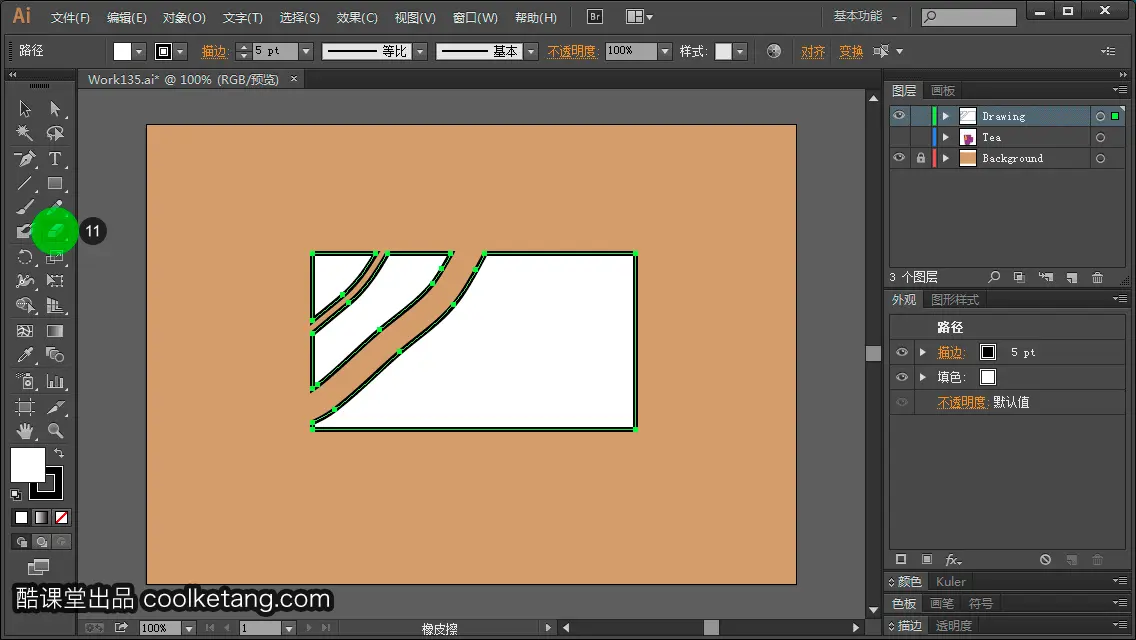Switch to the 画板 tab
The width and height of the screenshot is (1136, 640).
coord(943,91)
